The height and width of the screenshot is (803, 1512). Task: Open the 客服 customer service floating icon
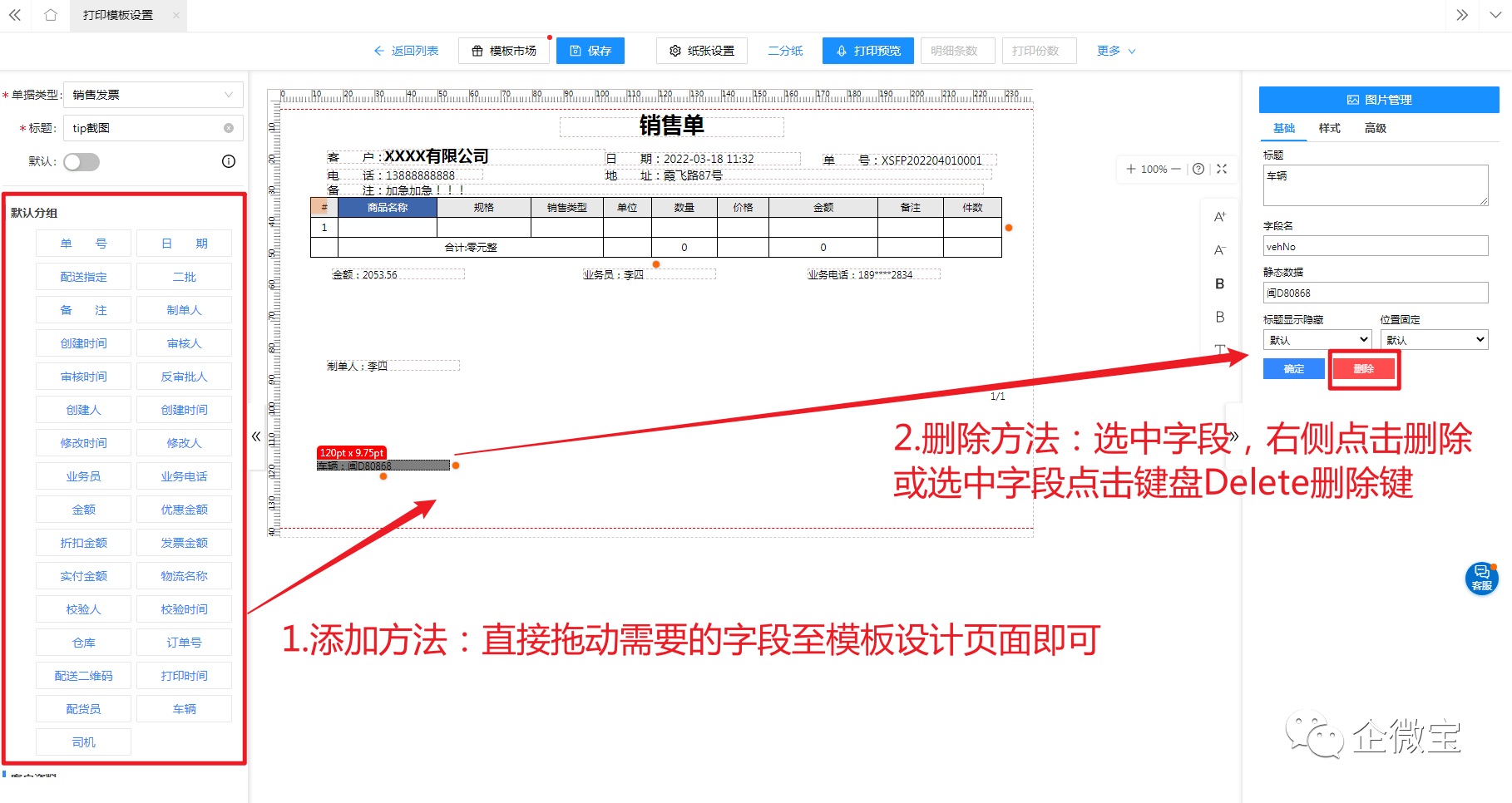(x=1483, y=577)
